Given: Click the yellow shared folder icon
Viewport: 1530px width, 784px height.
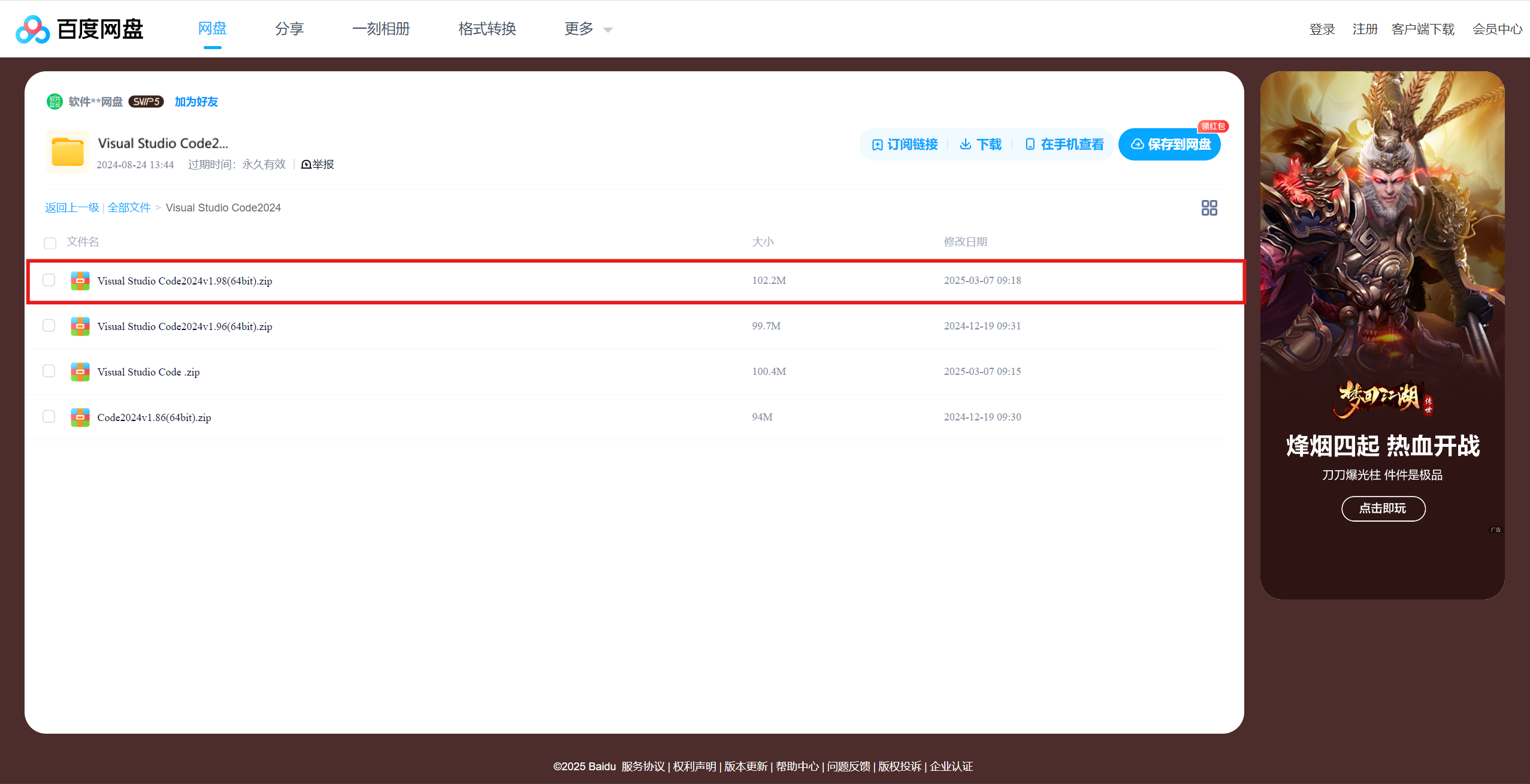Looking at the screenshot, I should click(68, 152).
